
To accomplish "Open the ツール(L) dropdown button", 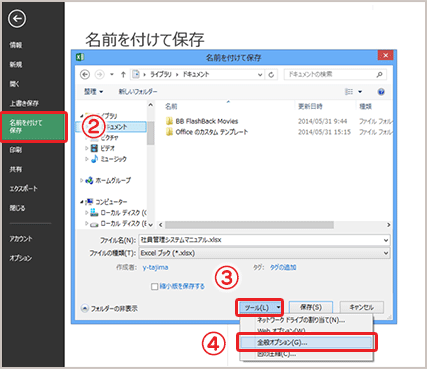I will 259,307.
